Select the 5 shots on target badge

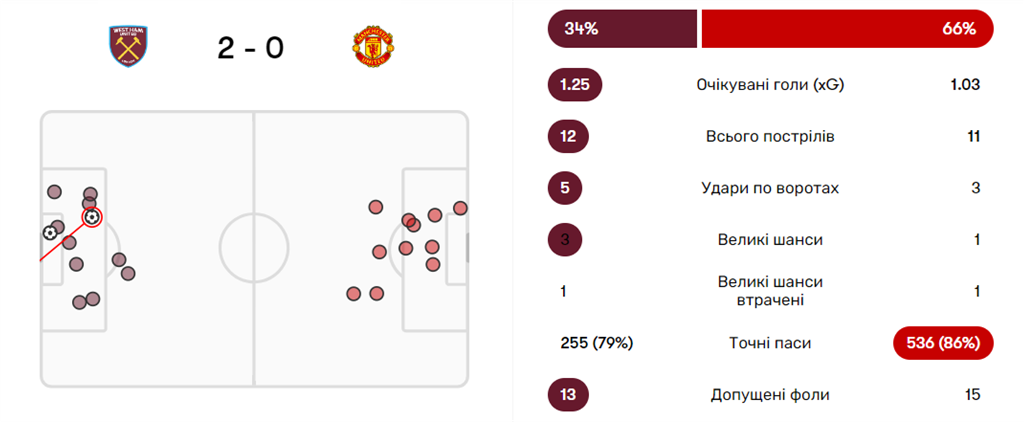(x=564, y=188)
